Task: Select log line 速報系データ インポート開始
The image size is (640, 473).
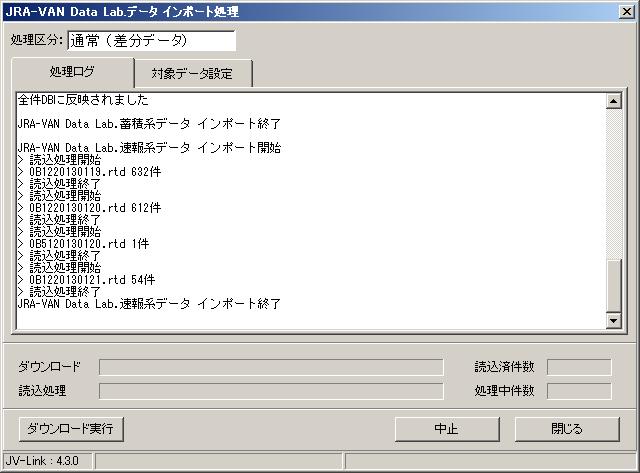Action: 149,148
